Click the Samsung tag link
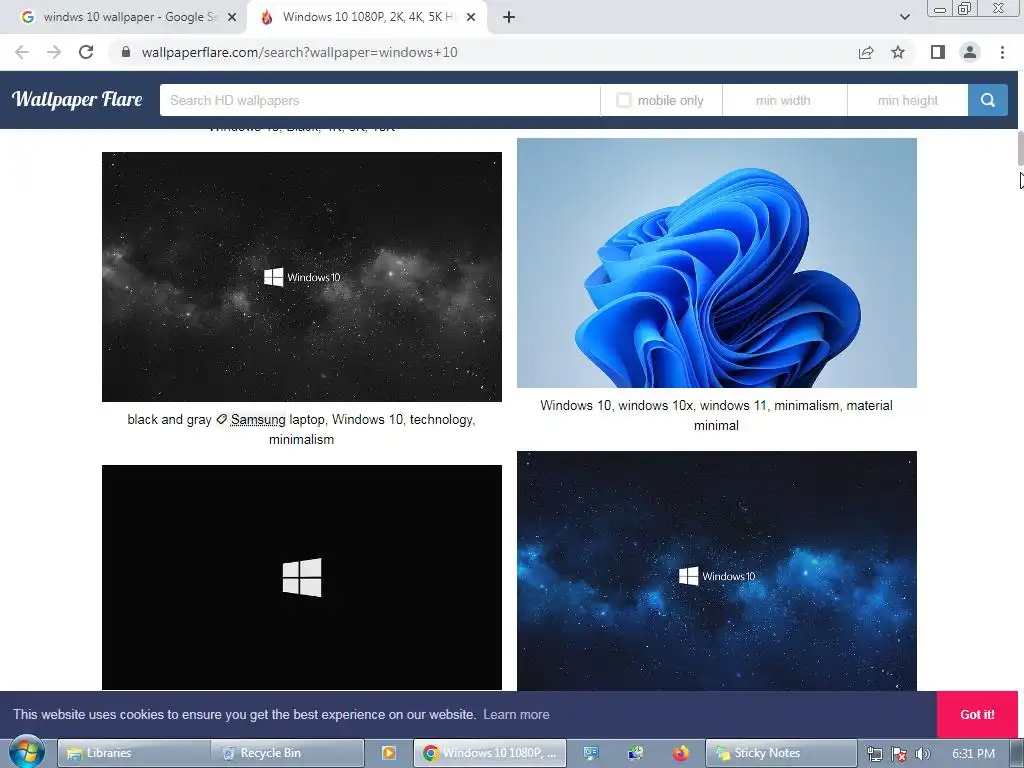The height and width of the screenshot is (768, 1024). pos(258,419)
